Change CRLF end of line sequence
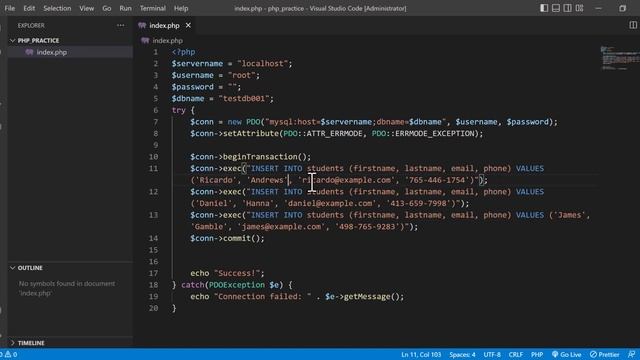640x360 pixels. point(516,354)
